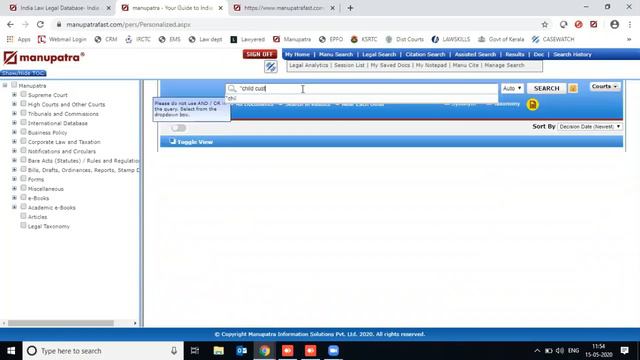Open Citation Search menu
Screen dimensions: 640x360
pos(425,54)
